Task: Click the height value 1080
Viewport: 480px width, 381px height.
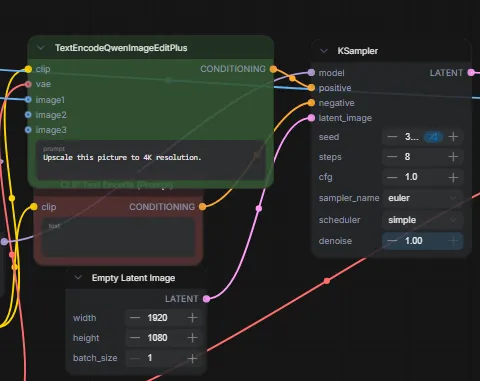Action: (x=157, y=338)
